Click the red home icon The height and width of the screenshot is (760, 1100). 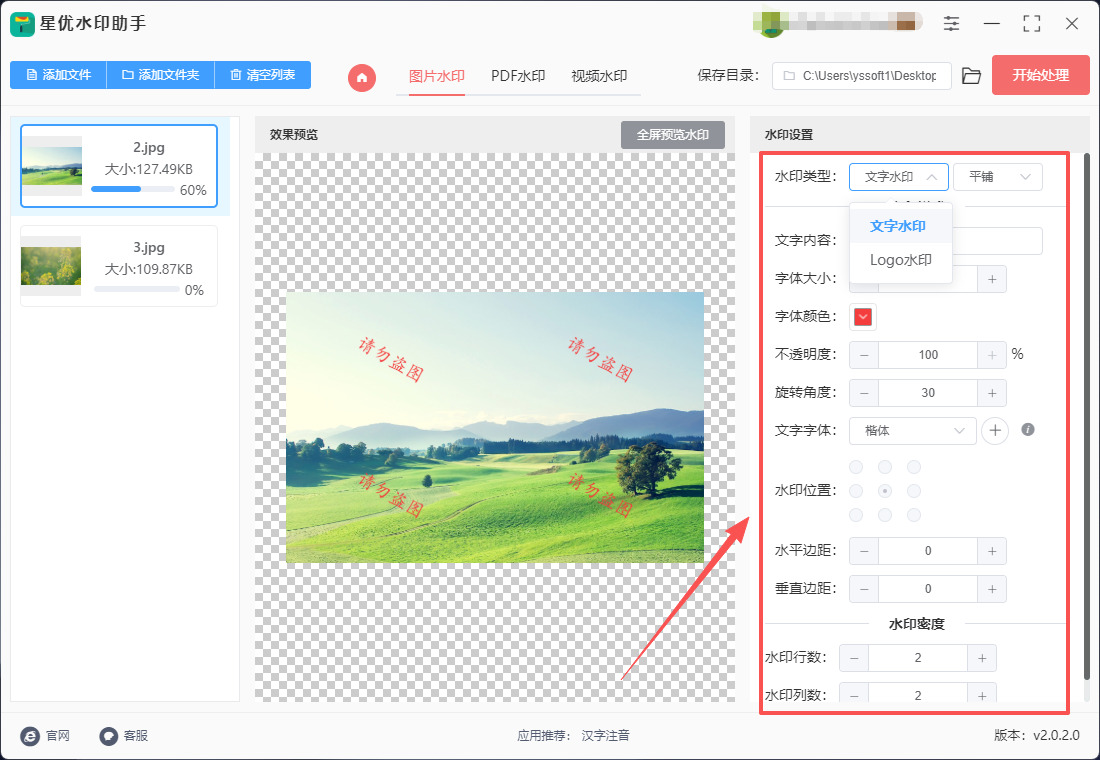[x=362, y=77]
